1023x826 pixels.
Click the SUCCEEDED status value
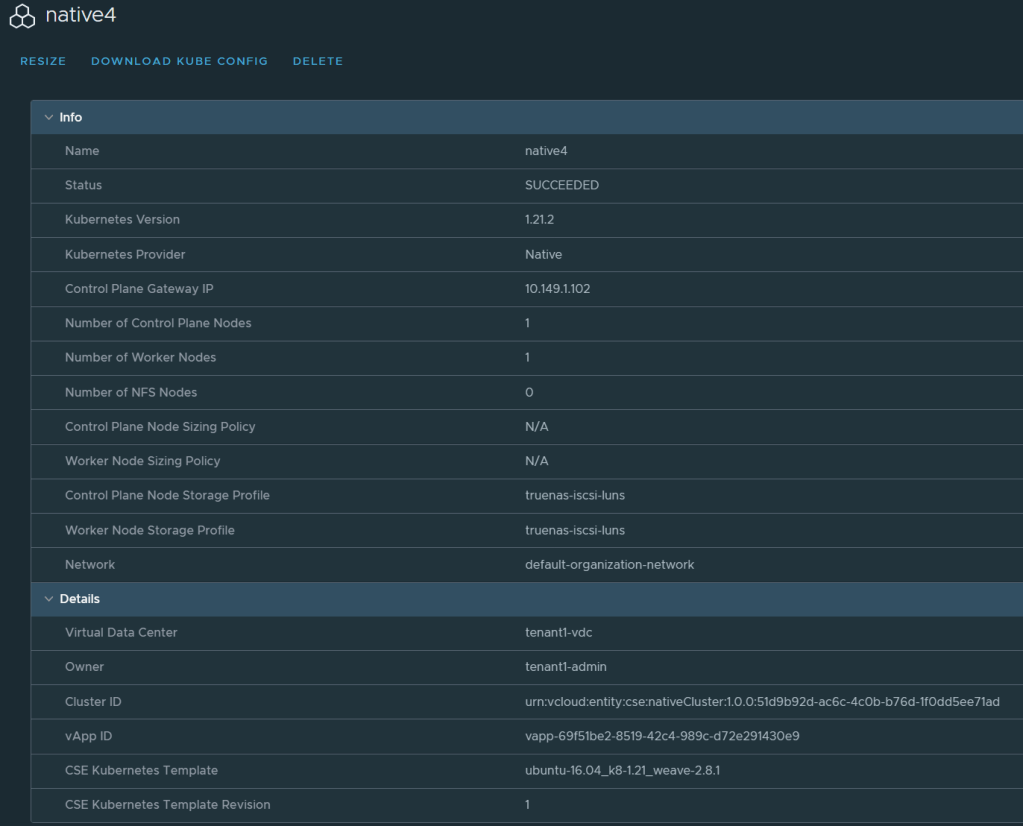[561, 185]
